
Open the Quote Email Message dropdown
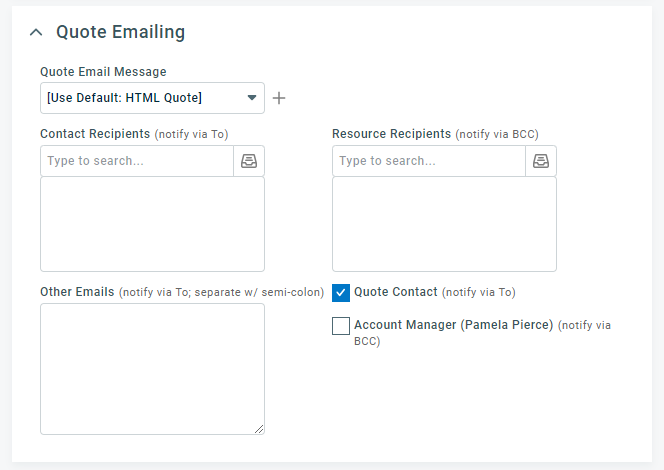[152, 98]
